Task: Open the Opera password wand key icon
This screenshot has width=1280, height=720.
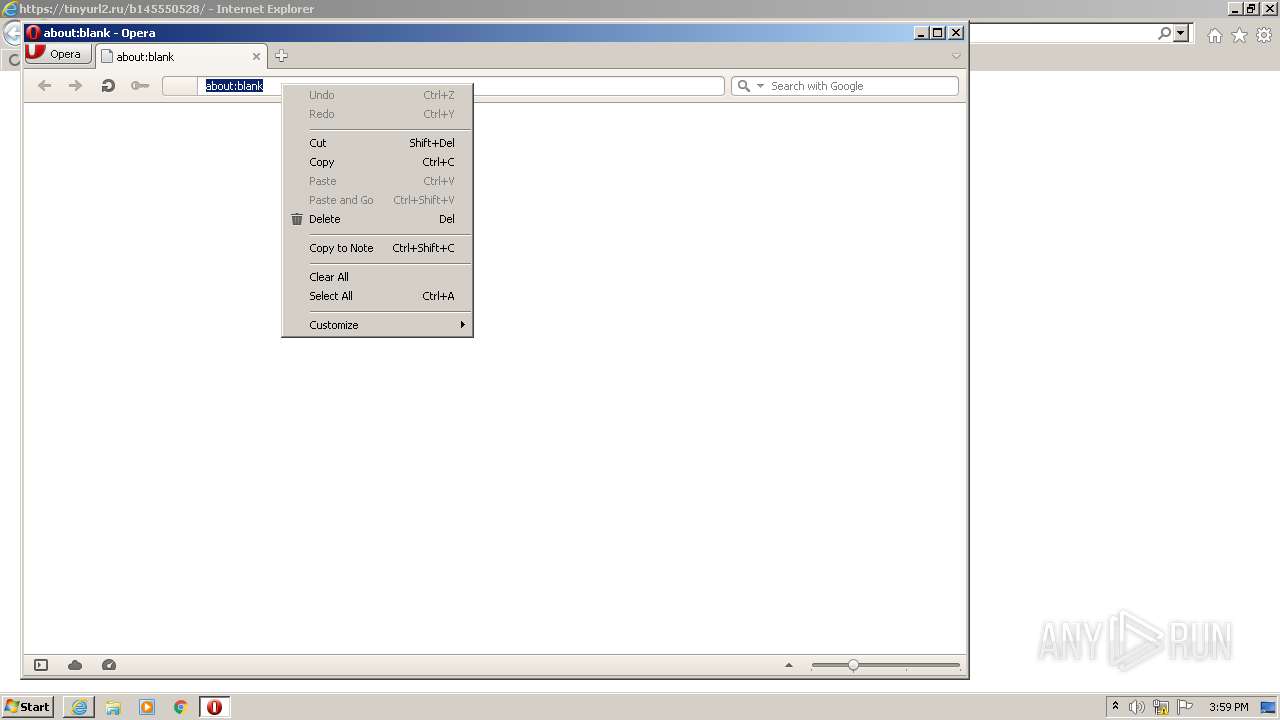Action: point(140,86)
